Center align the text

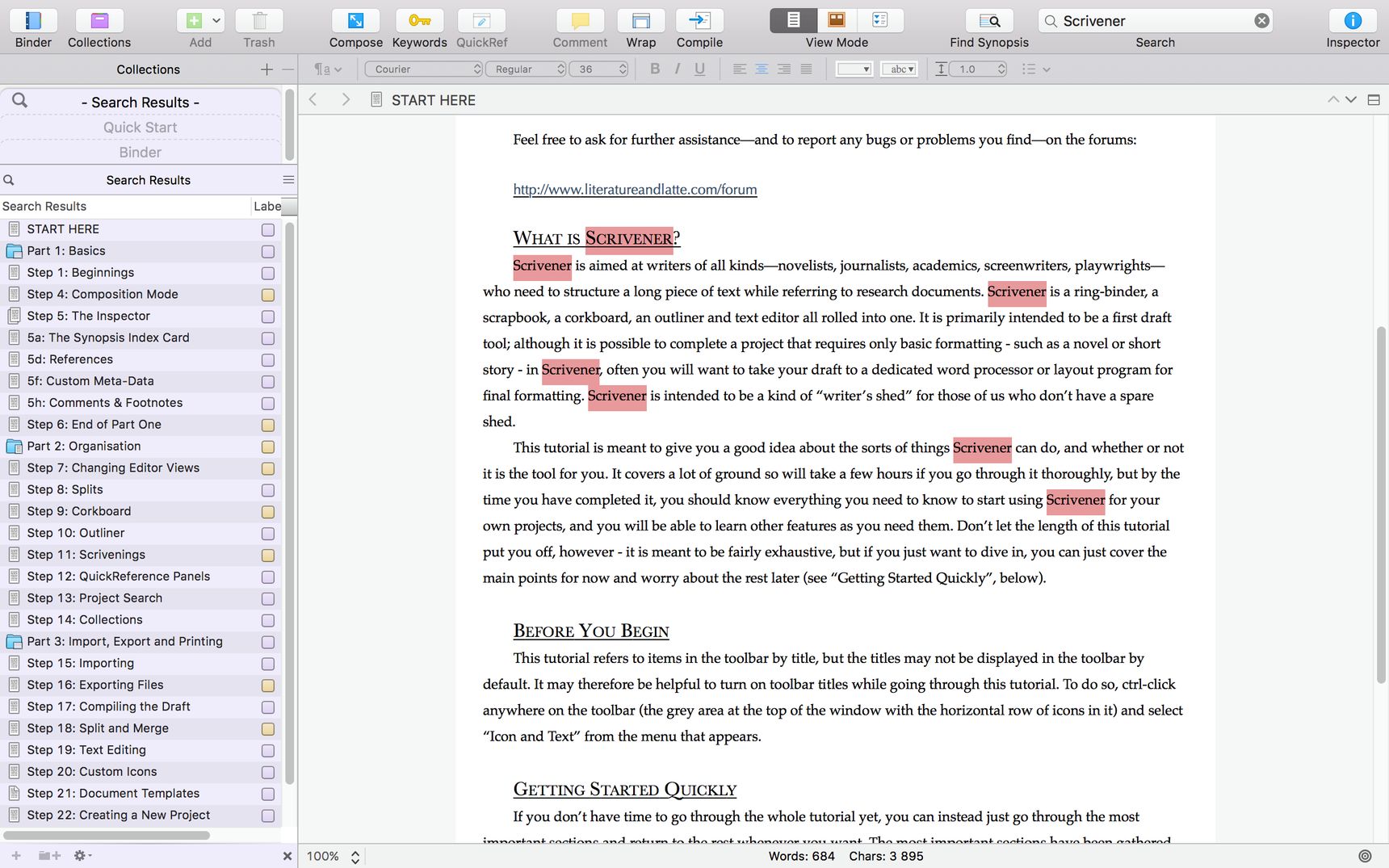(x=762, y=69)
